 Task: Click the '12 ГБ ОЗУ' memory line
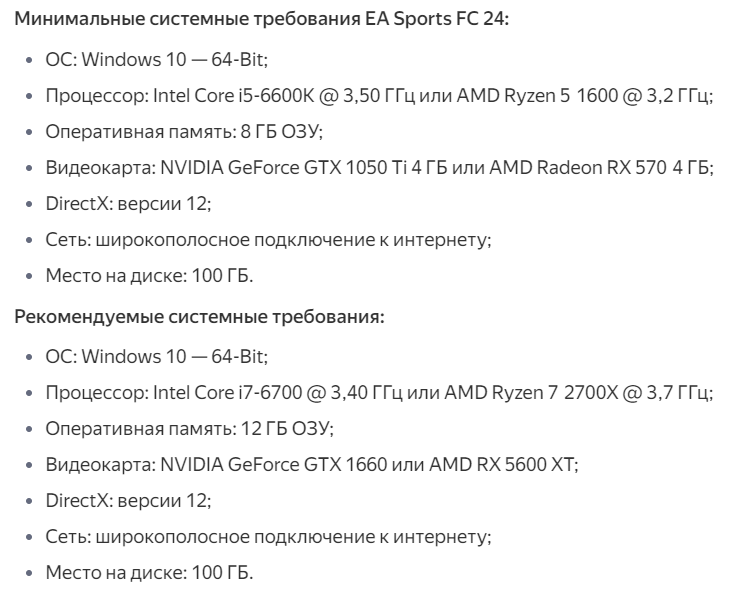(190, 428)
